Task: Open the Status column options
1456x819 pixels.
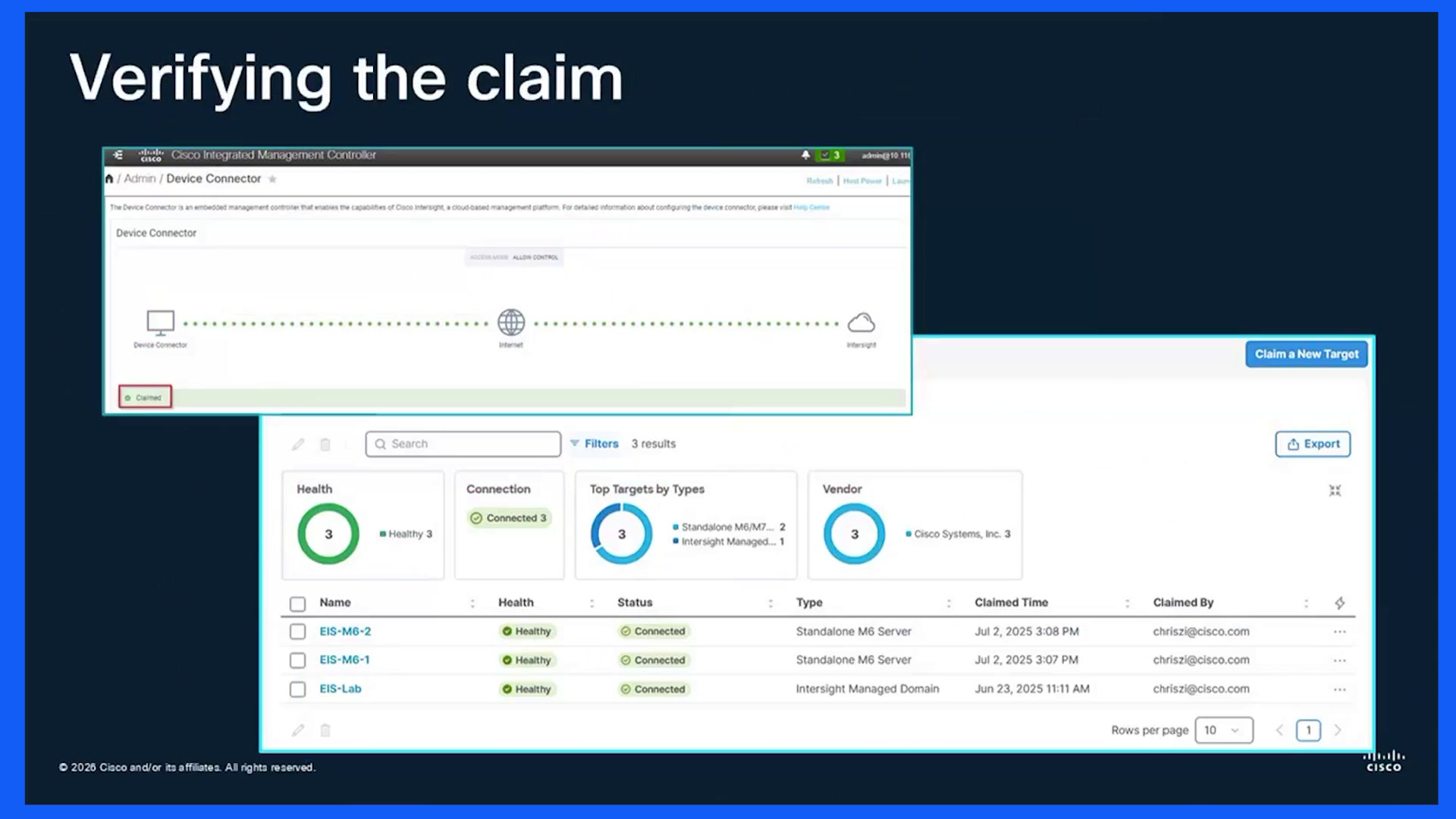Action: coord(770,604)
